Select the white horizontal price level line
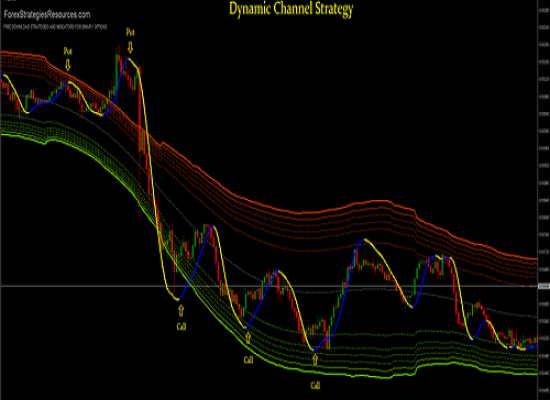 click(x=269, y=286)
